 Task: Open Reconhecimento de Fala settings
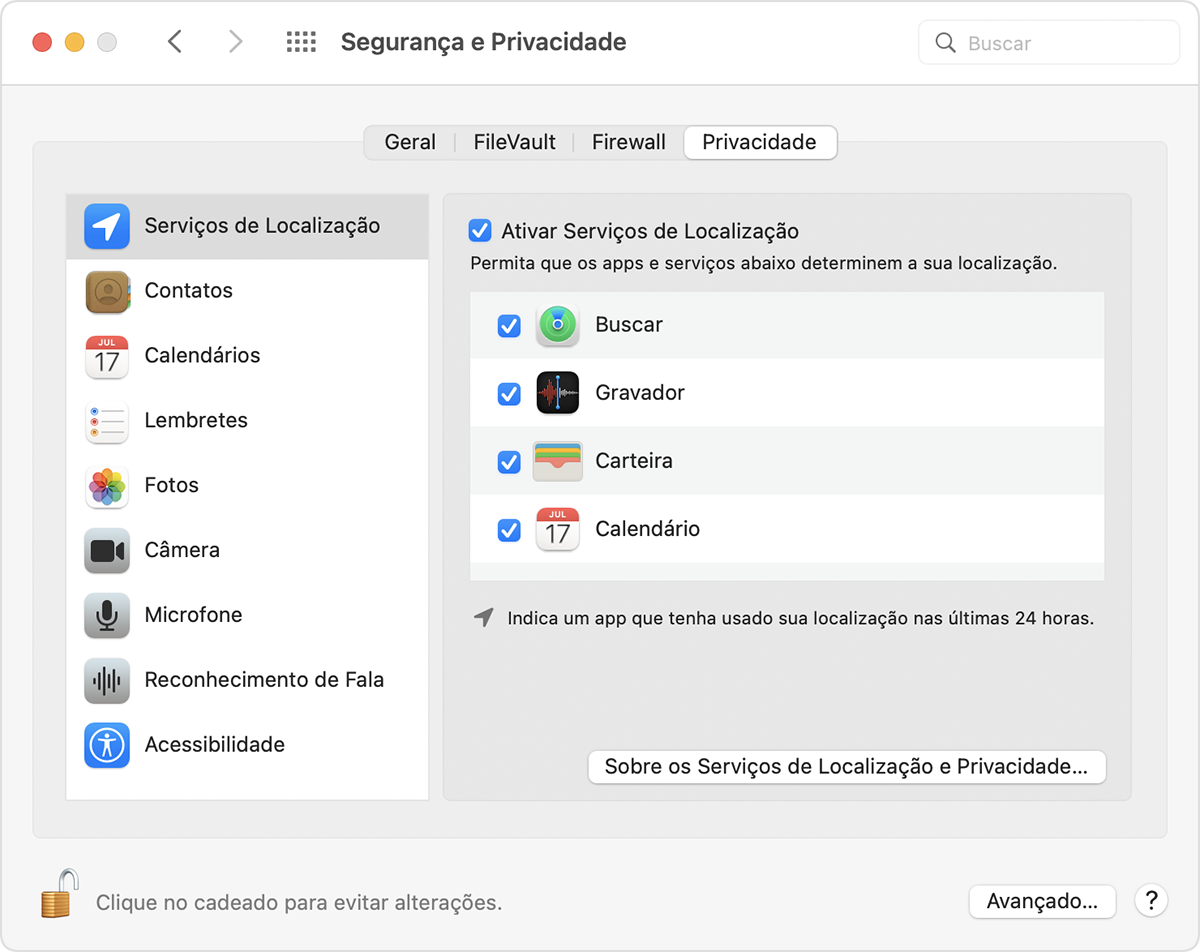(264, 680)
